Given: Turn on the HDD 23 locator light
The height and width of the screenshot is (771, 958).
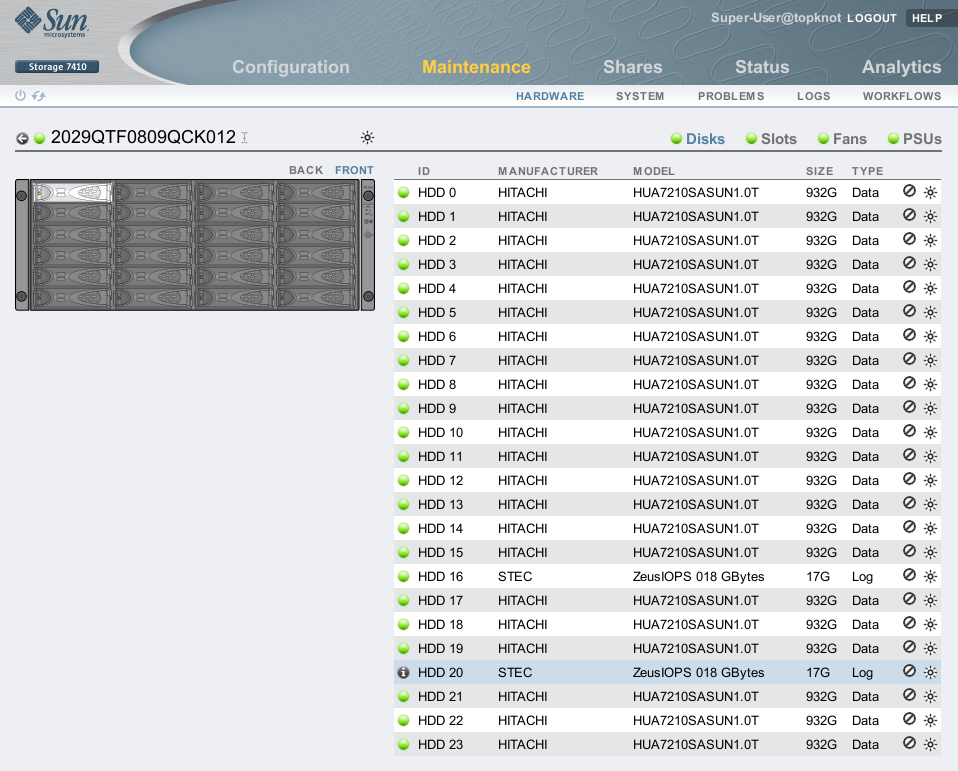Looking at the screenshot, I should click(930, 744).
